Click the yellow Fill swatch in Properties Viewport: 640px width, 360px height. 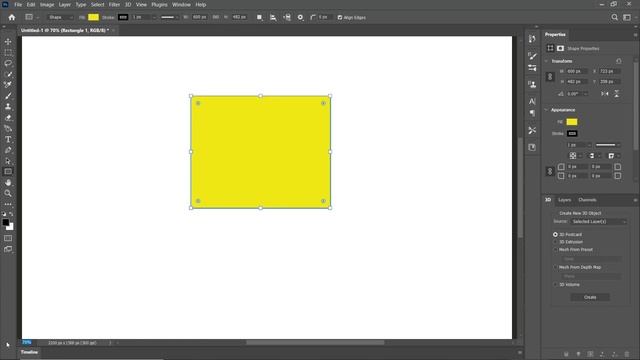click(572, 122)
